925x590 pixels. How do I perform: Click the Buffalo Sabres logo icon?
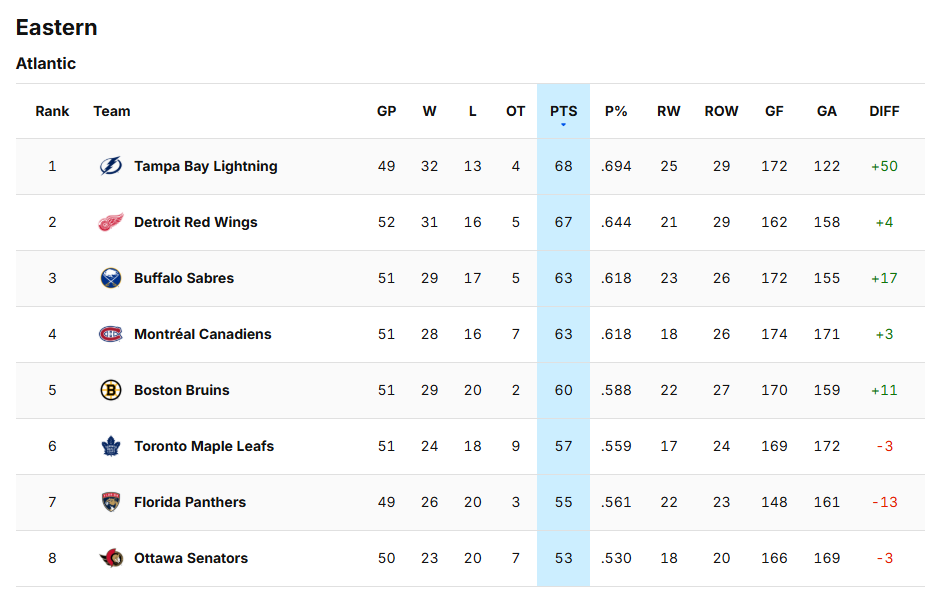point(110,279)
